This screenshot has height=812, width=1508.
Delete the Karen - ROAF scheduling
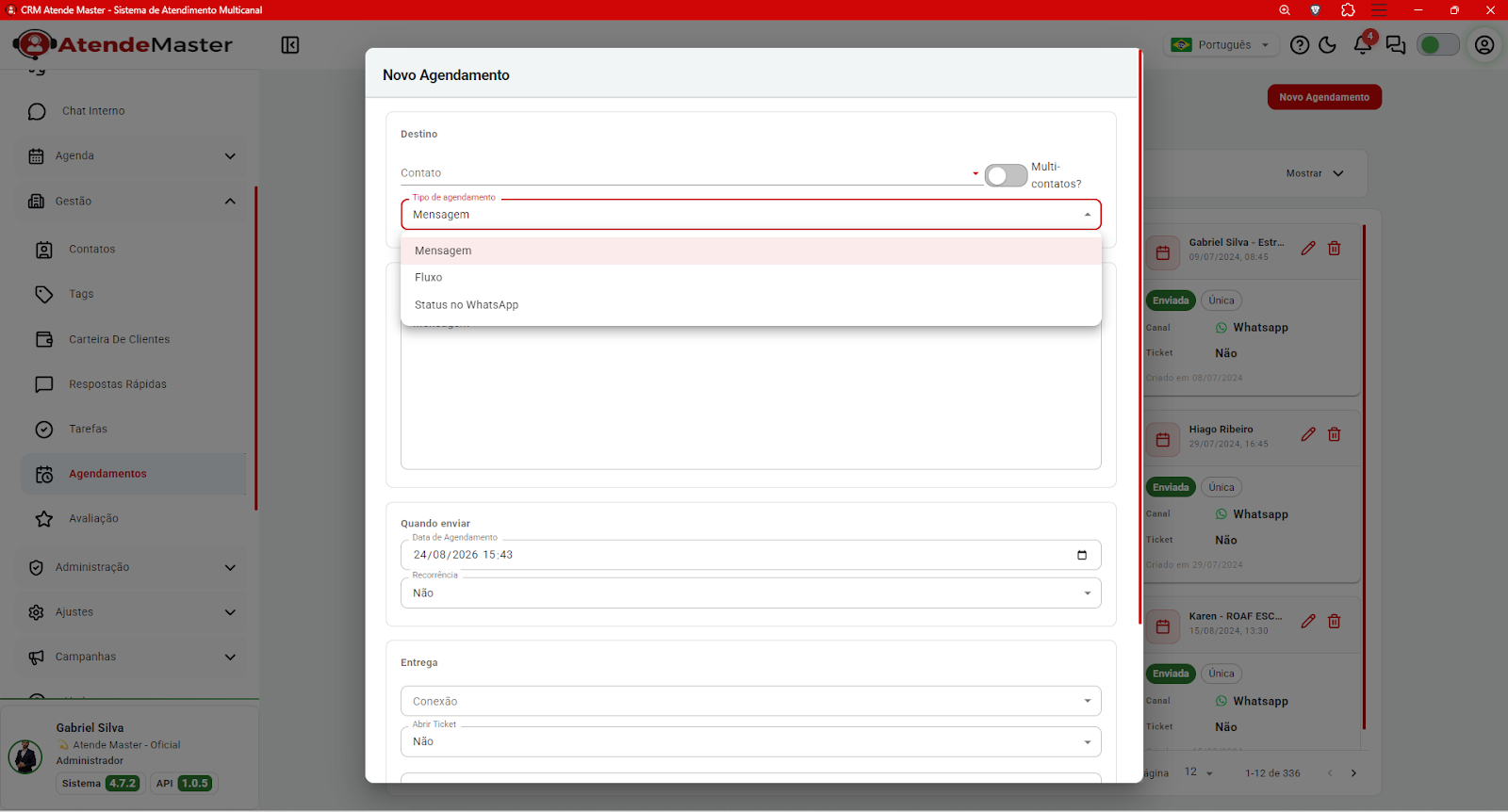tap(1335, 622)
